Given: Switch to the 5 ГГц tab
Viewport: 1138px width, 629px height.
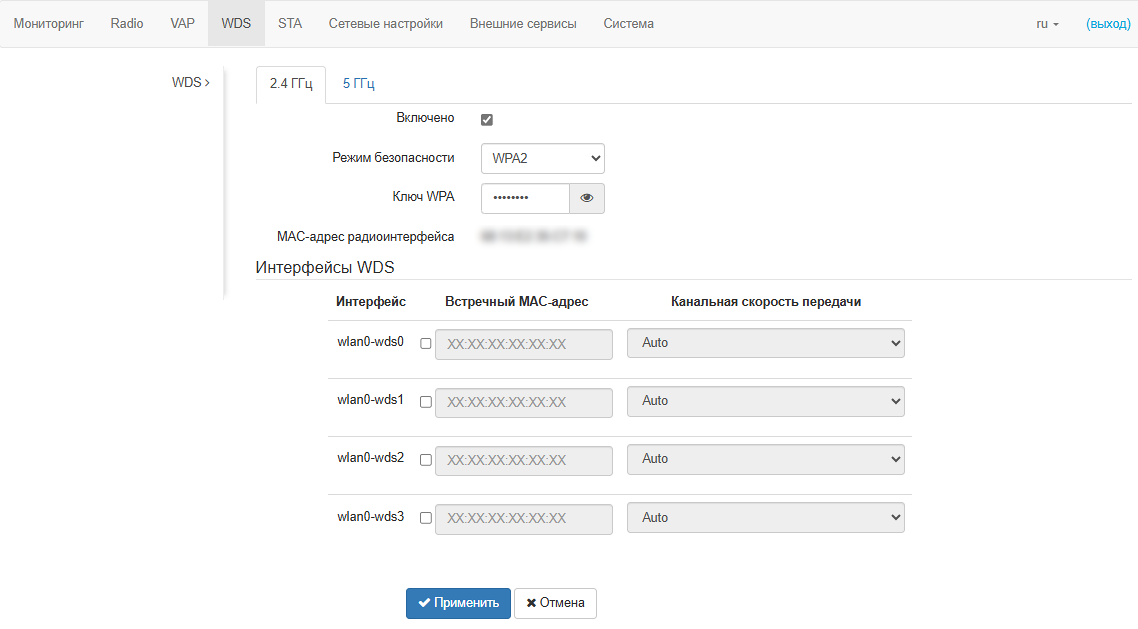Looking at the screenshot, I should point(359,84).
